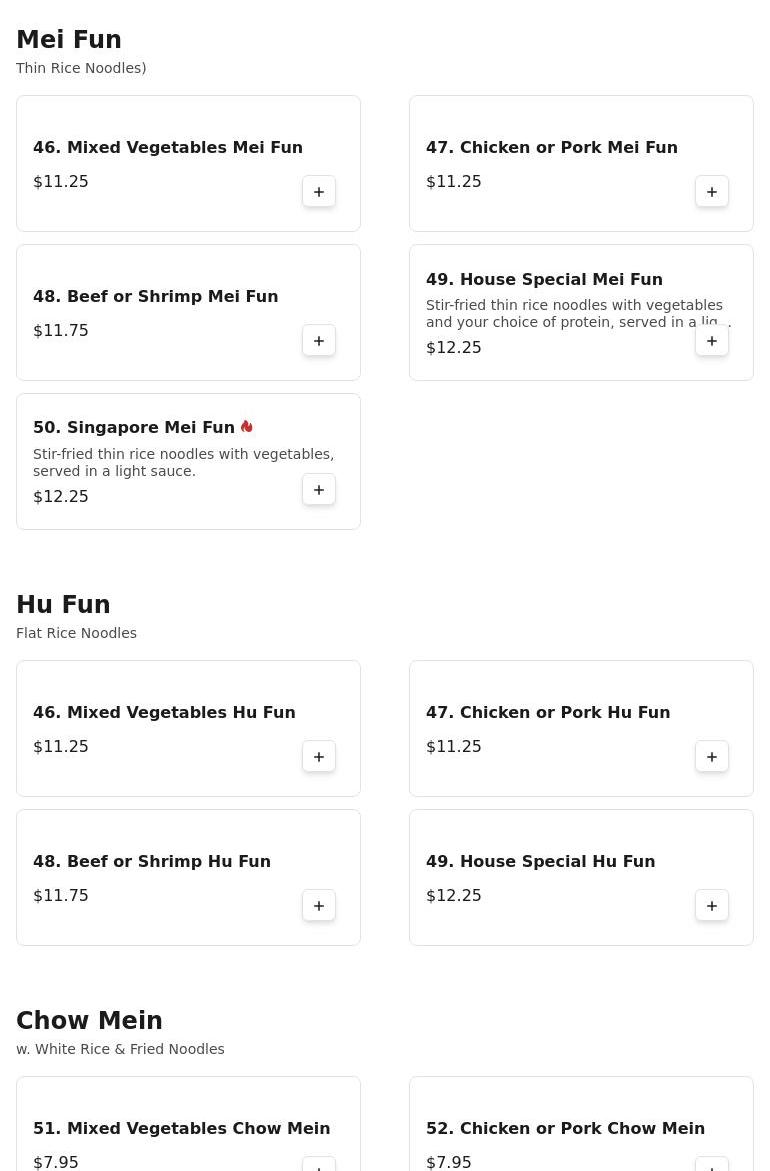The height and width of the screenshot is (1171, 770).
Task: Select 50. Singapore Mei Fun item name
Action: [x=134, y=428]
